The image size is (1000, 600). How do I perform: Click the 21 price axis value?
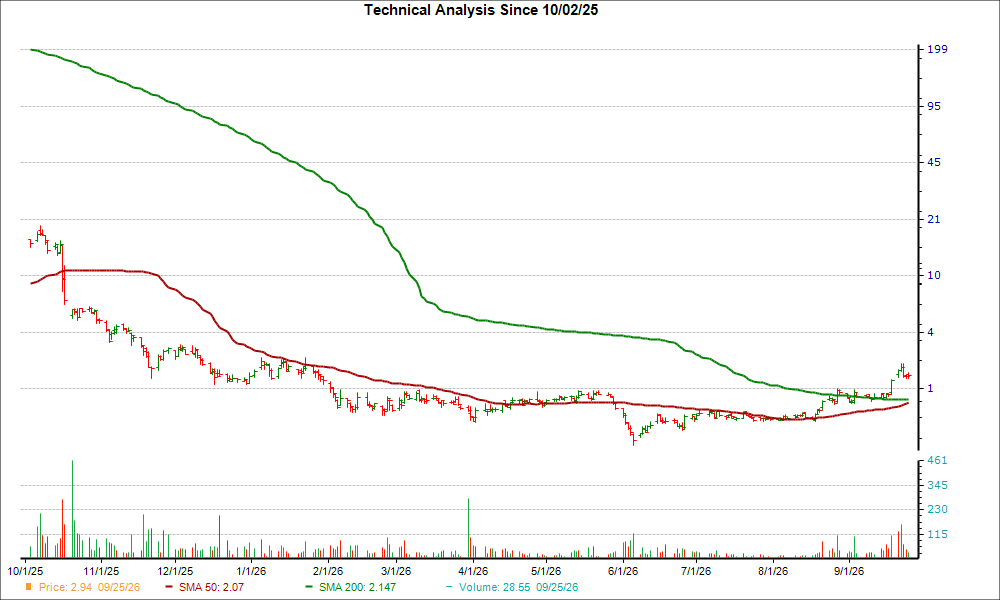click(934, 219)
